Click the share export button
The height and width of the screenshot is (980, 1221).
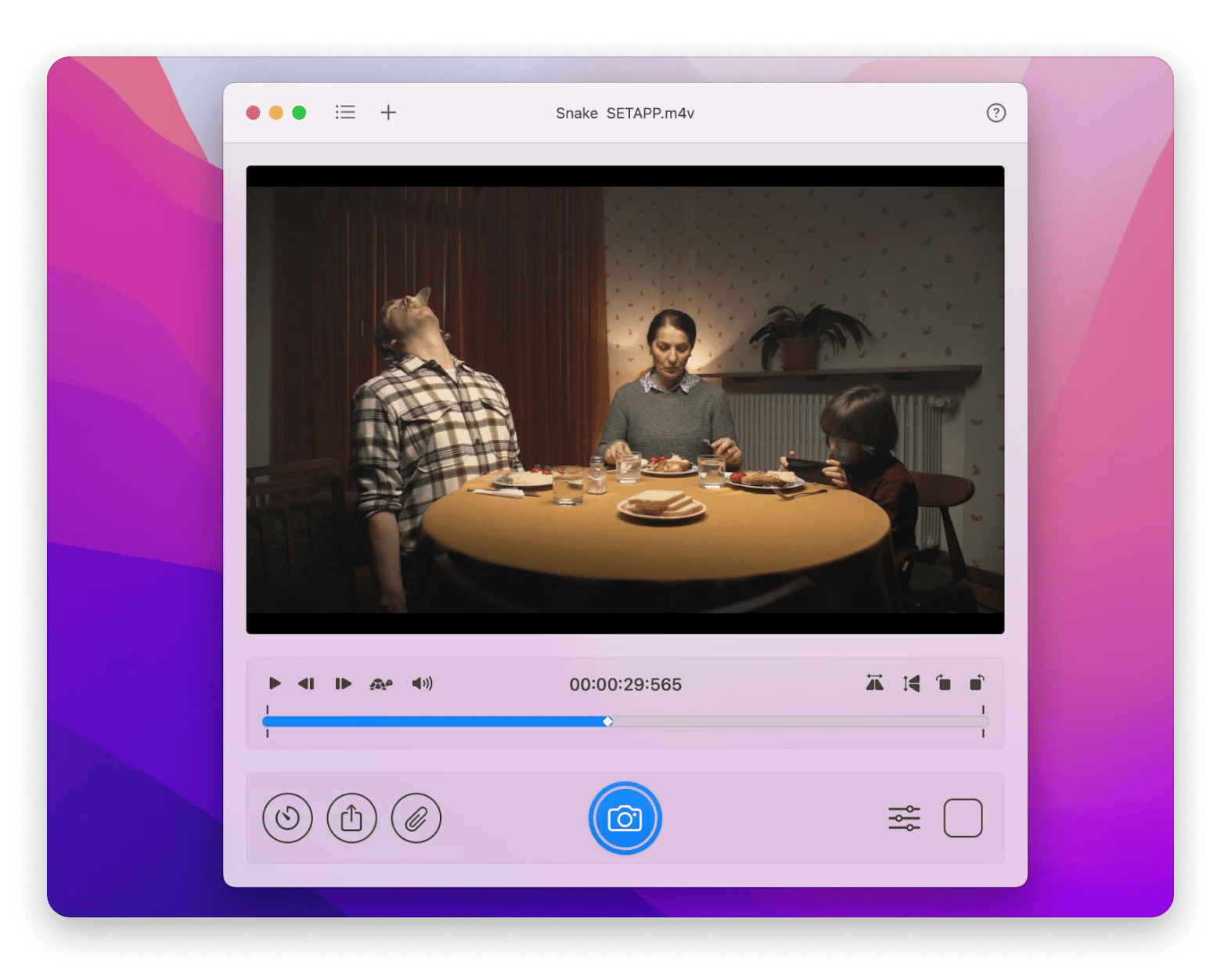[351, 818]
